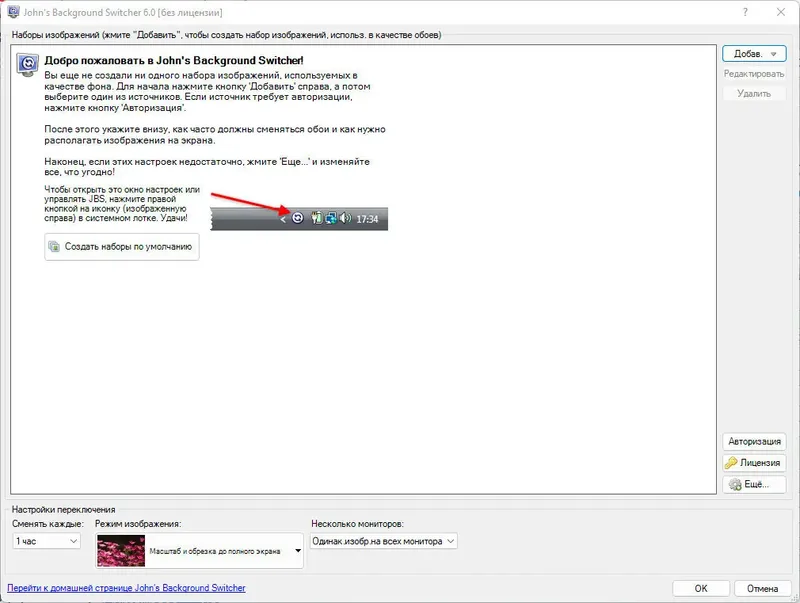
Task: Click the icon on Создать наборы по умолчанию
Action: tap(54, 247)
